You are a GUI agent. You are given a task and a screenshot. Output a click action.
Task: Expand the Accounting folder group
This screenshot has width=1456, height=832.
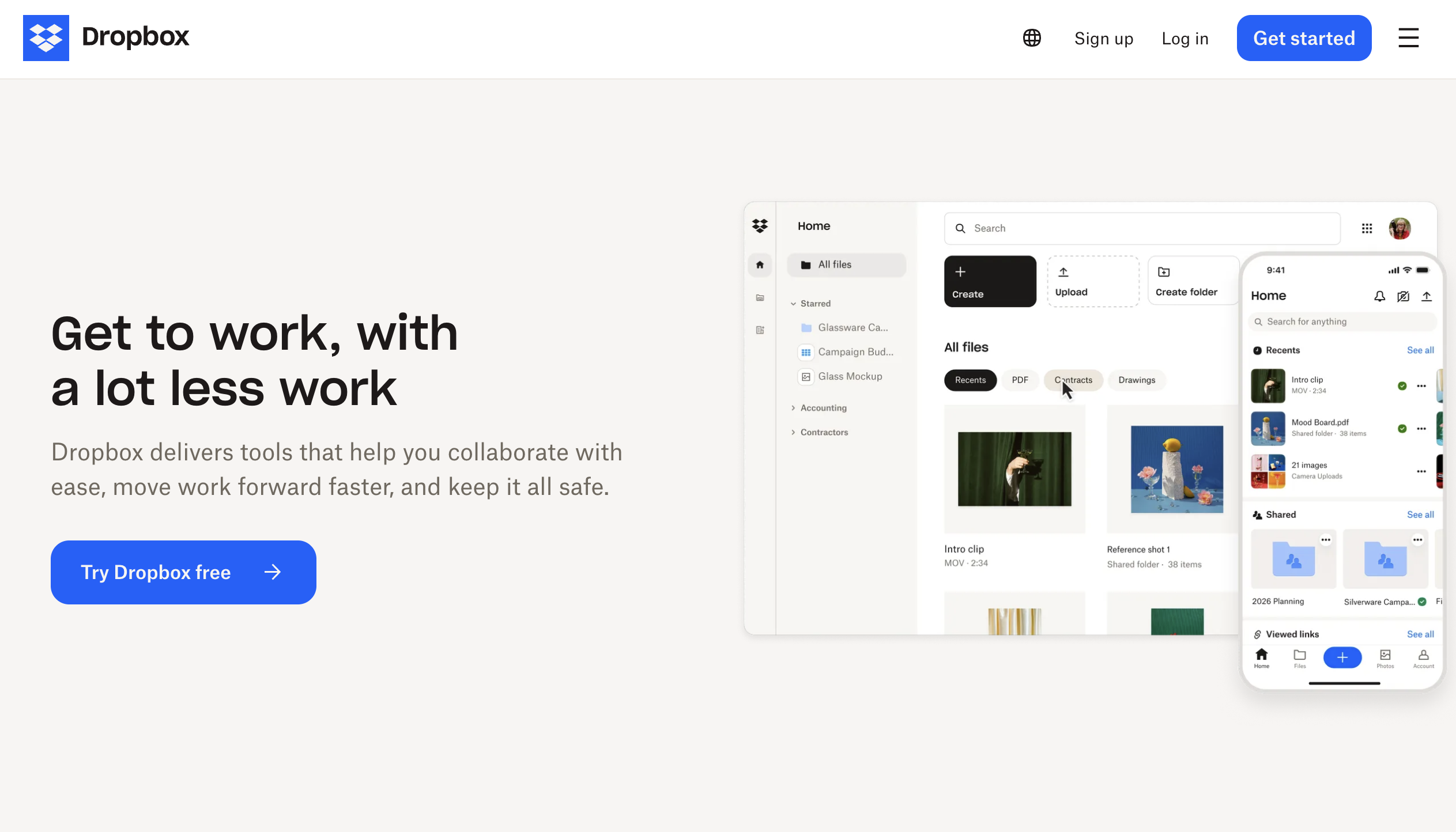tap(794, 407)
